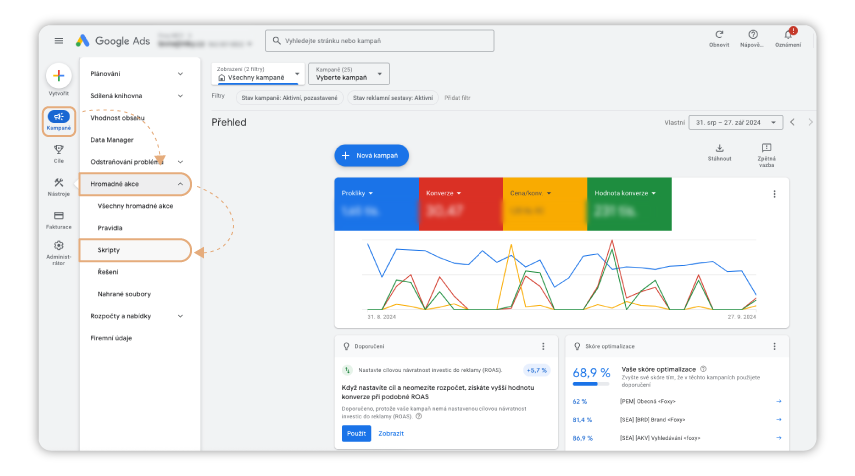Open the Hodnota konverze metric dropdown

pyautogui.click(x=625, y=193)
